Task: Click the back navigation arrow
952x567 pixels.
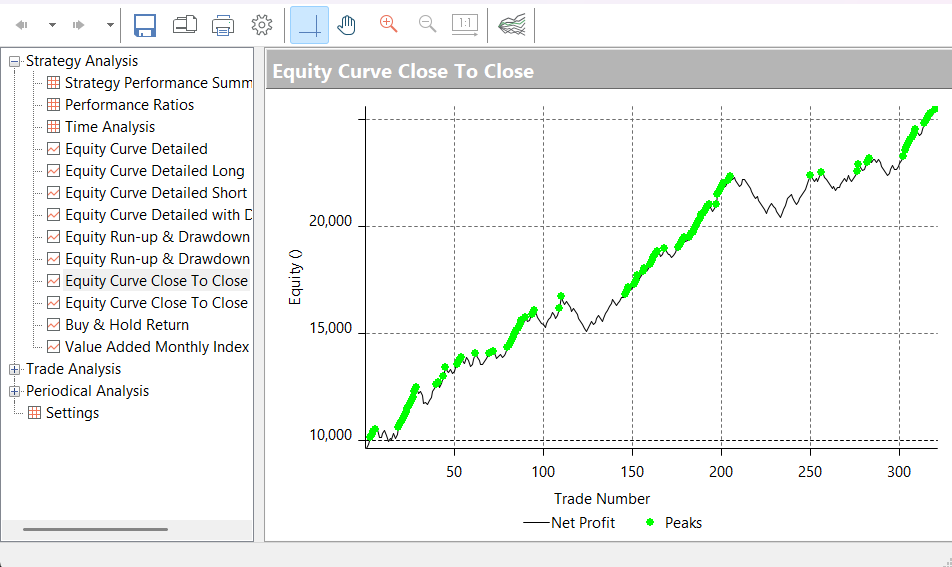Action: coord(22,25)
